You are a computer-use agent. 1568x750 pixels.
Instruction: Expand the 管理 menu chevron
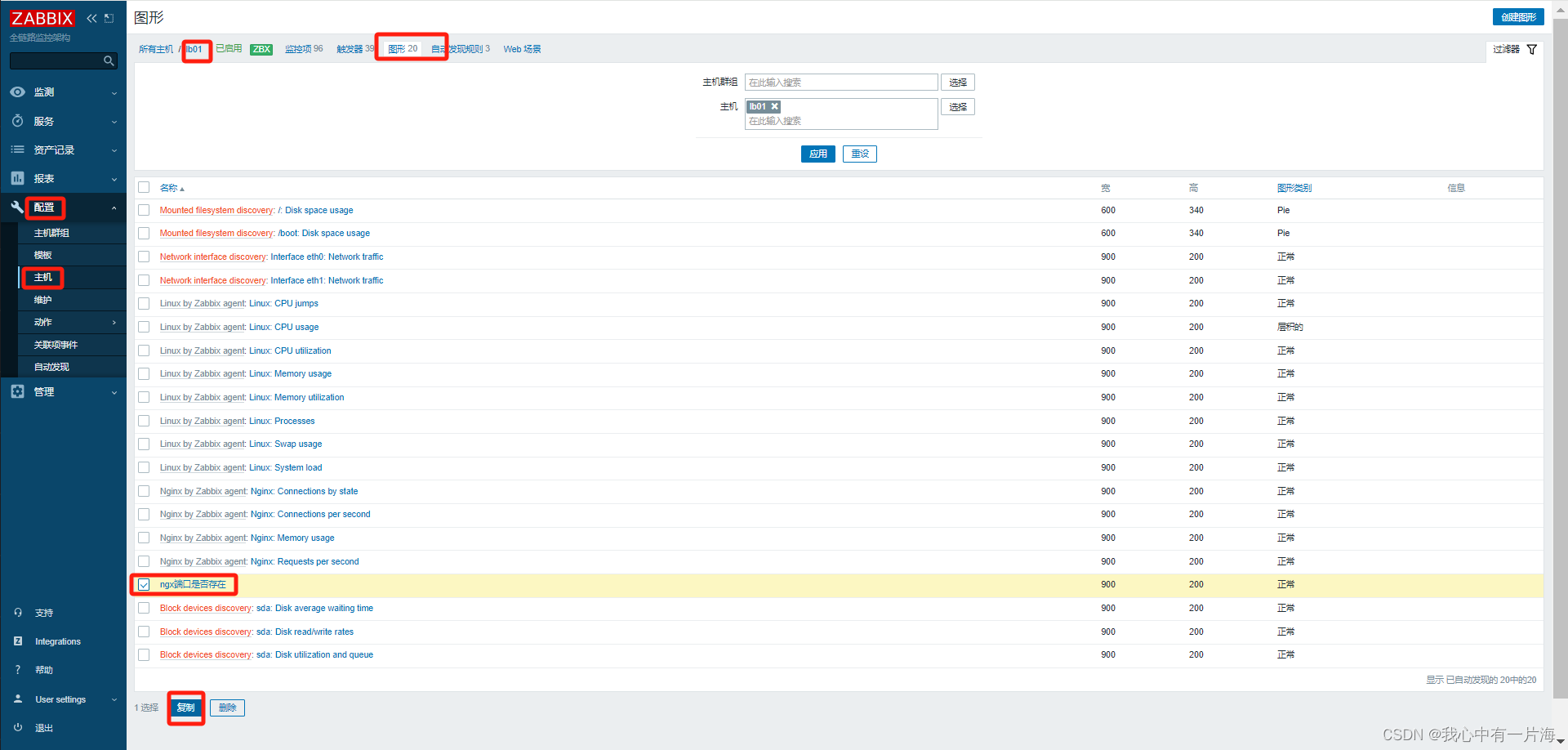(x=114, y=392)
